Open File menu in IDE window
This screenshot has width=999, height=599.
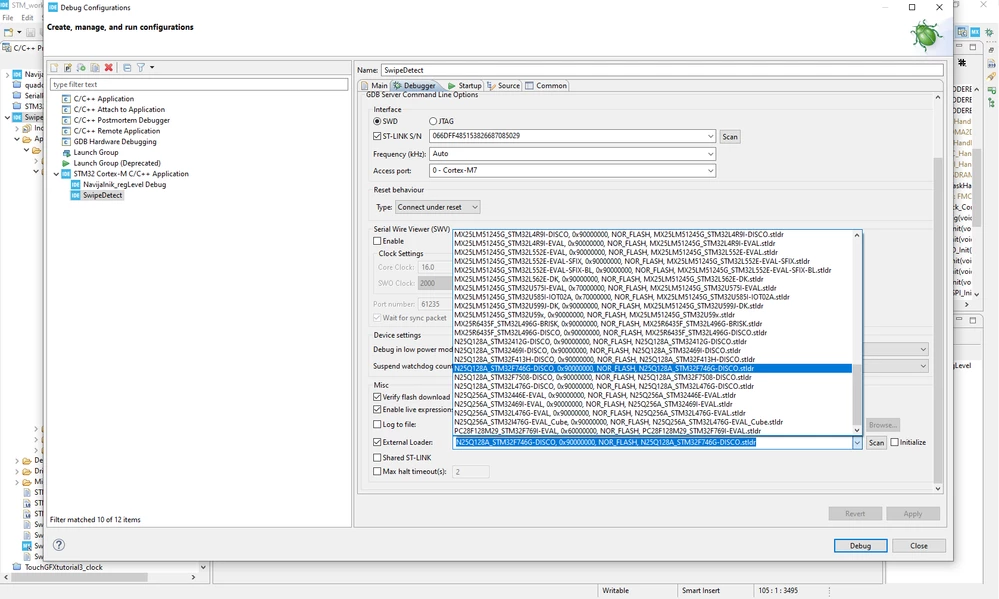[x=8, y=18]
